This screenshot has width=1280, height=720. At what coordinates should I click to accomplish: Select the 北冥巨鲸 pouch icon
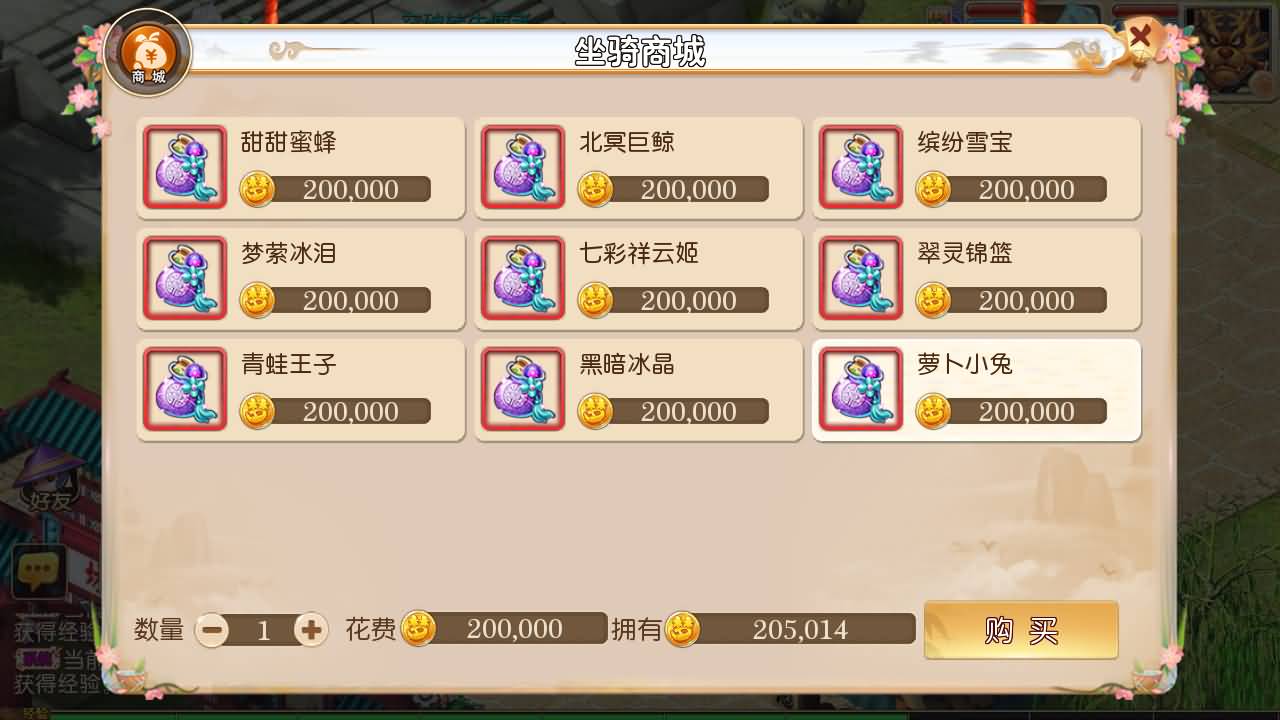click(x=523, y=167)
